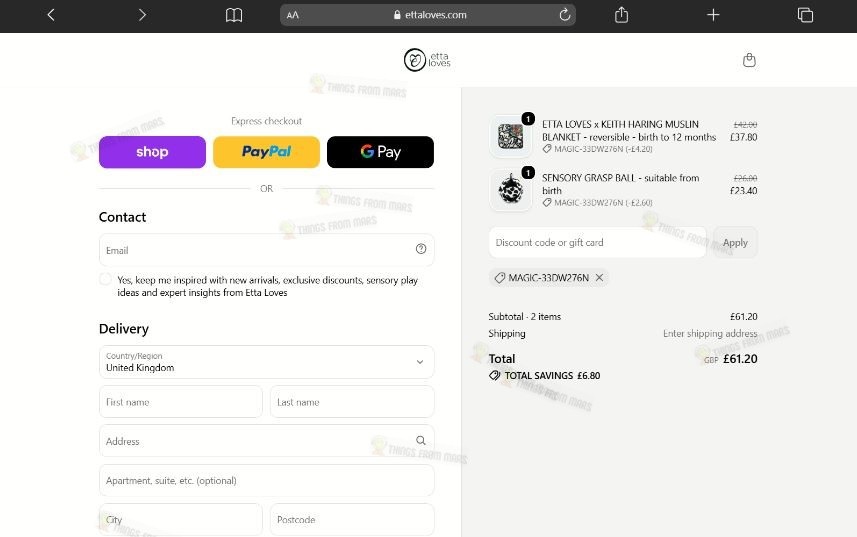Click the address search magnifier icon
Screen dimensions: 857x537
[420, 440]
